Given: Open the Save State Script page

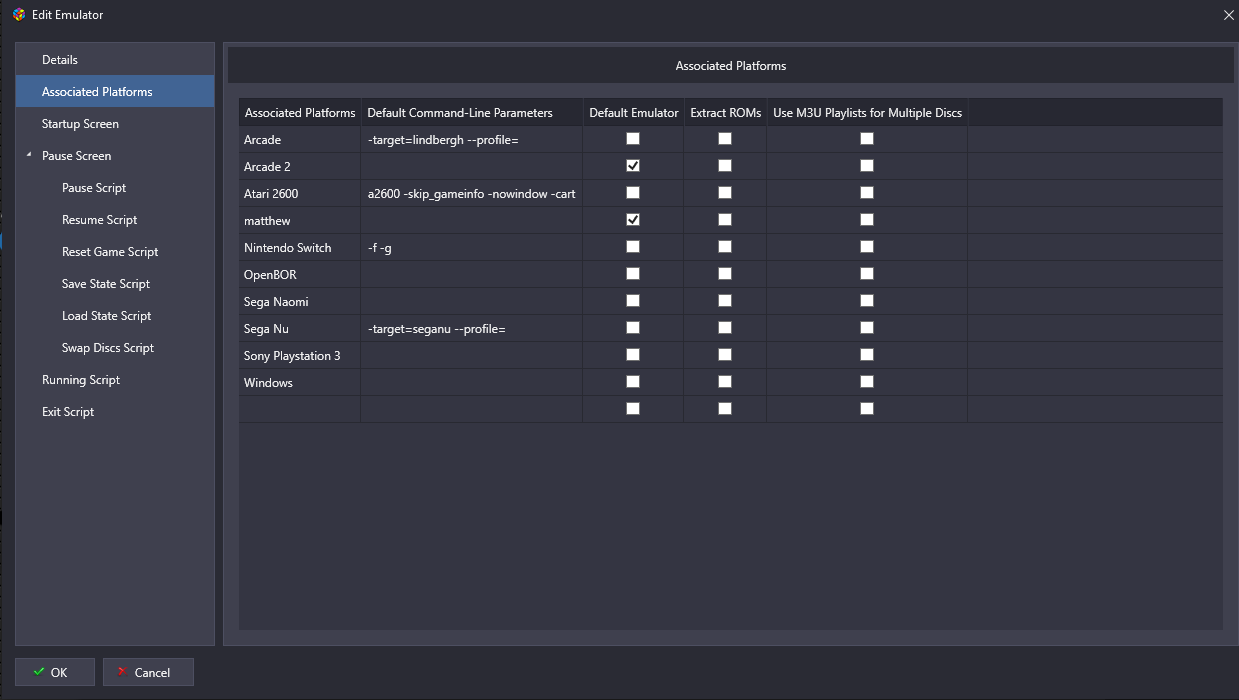Looking at the screenshot, I should 106,284.
